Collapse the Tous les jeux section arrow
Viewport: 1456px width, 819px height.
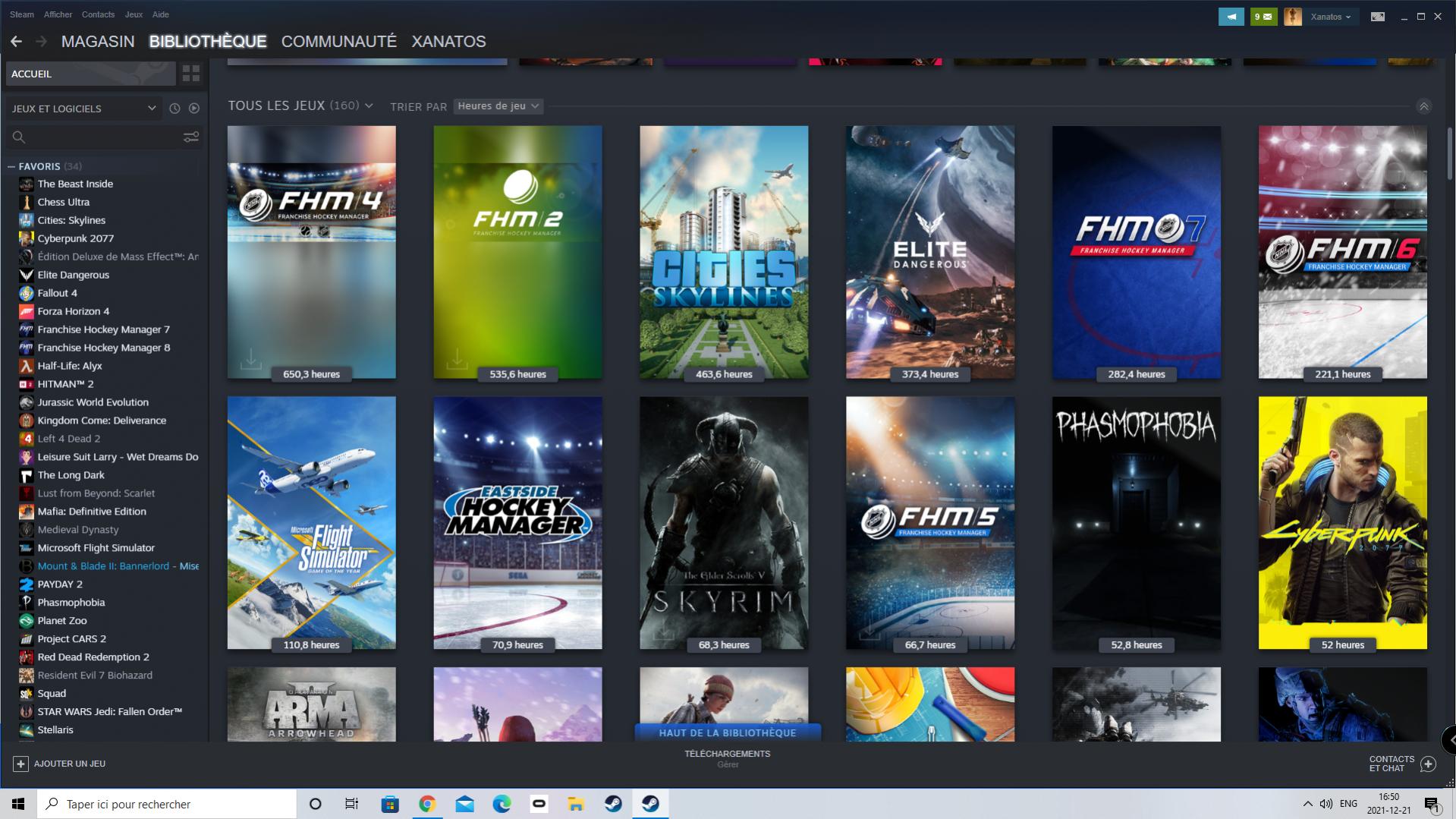pos(1423,107)
